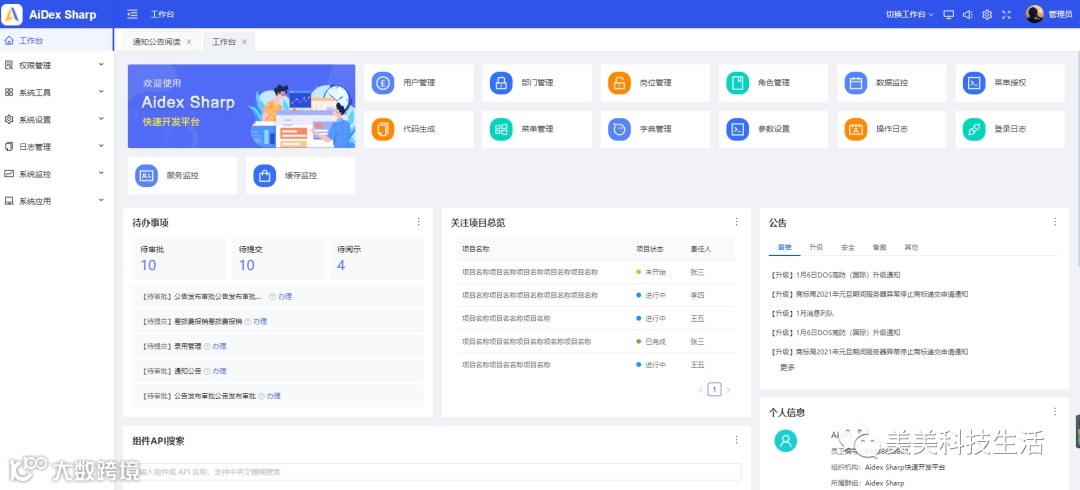Select page 1 in project pagination

714,390
